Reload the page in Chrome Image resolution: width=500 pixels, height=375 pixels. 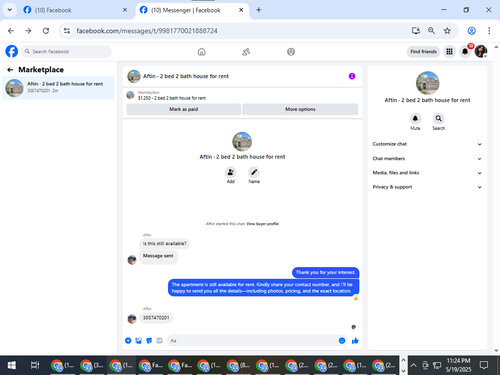click(x=46, y=31)
